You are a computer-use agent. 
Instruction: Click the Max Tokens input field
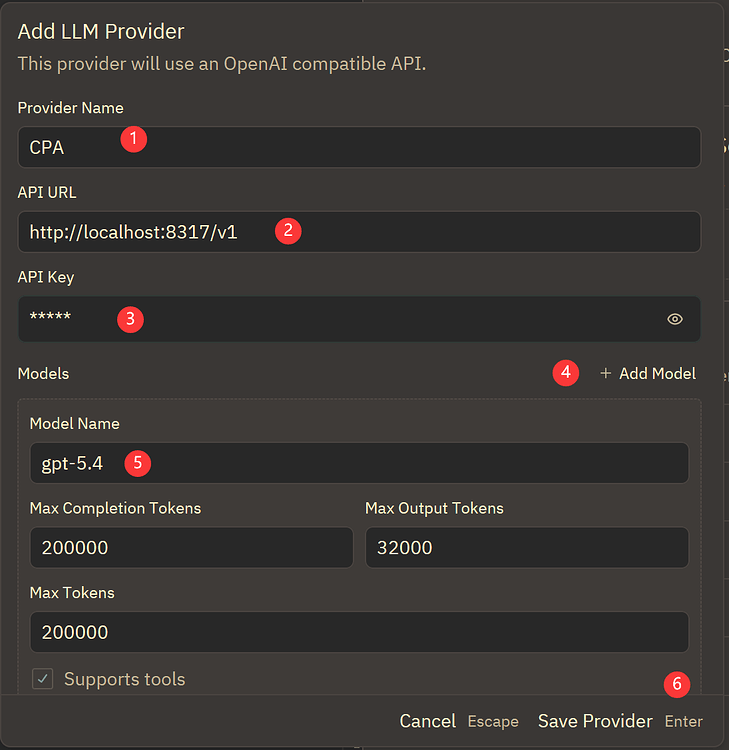[359, 632]
